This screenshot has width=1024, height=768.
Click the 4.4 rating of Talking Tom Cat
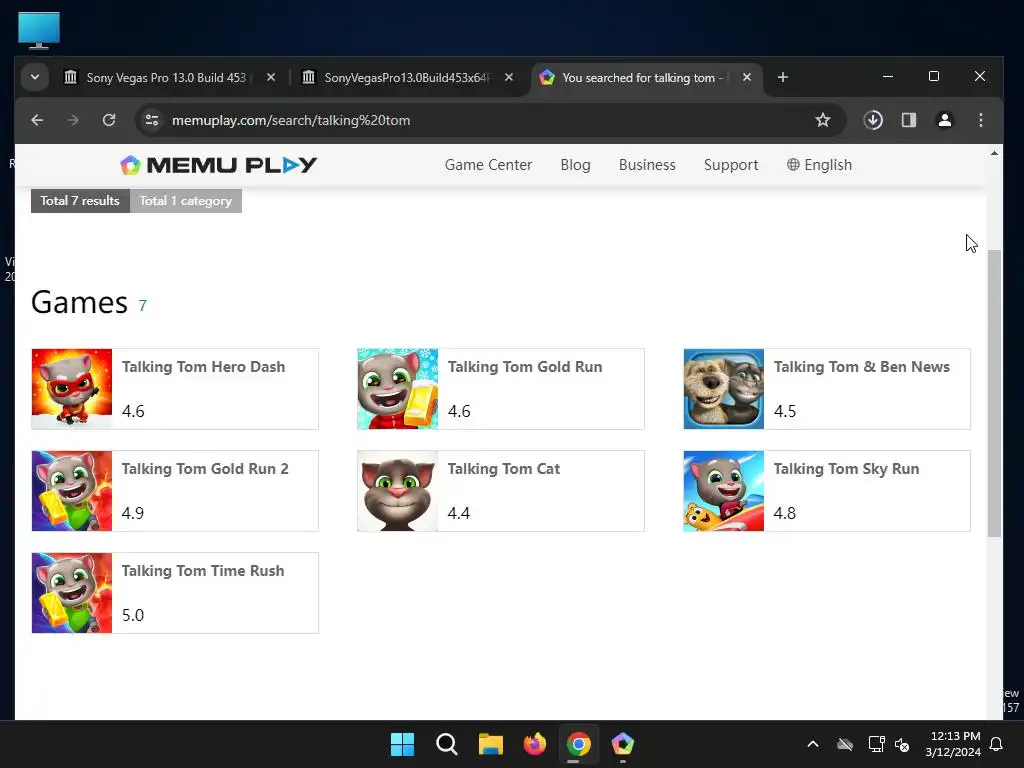458,513
